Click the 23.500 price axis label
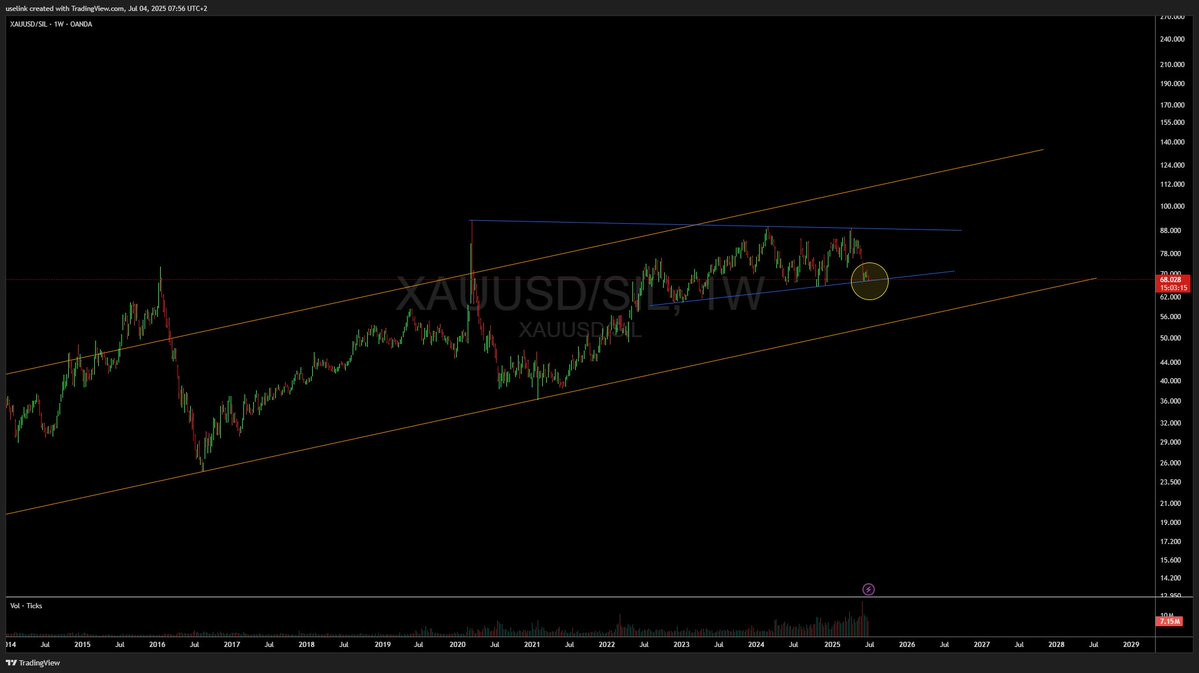The image size is (1199, 673). tap(1172, 482)
